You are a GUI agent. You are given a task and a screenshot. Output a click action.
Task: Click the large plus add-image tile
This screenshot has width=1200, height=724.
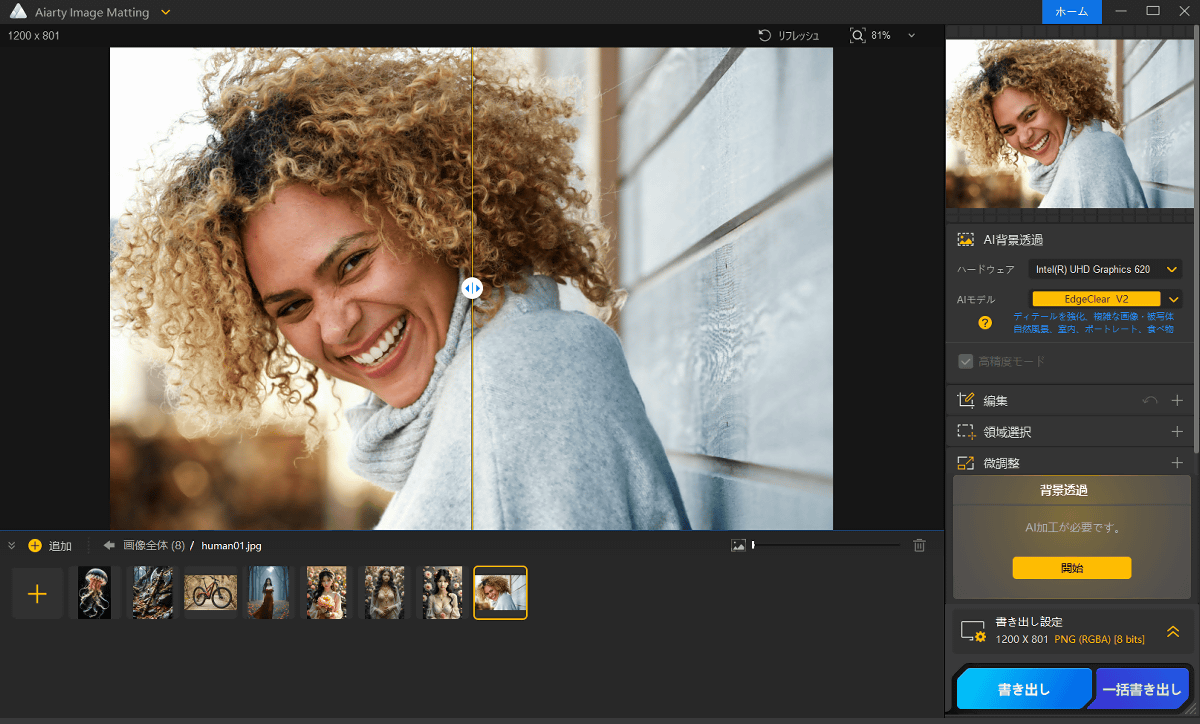37,594
